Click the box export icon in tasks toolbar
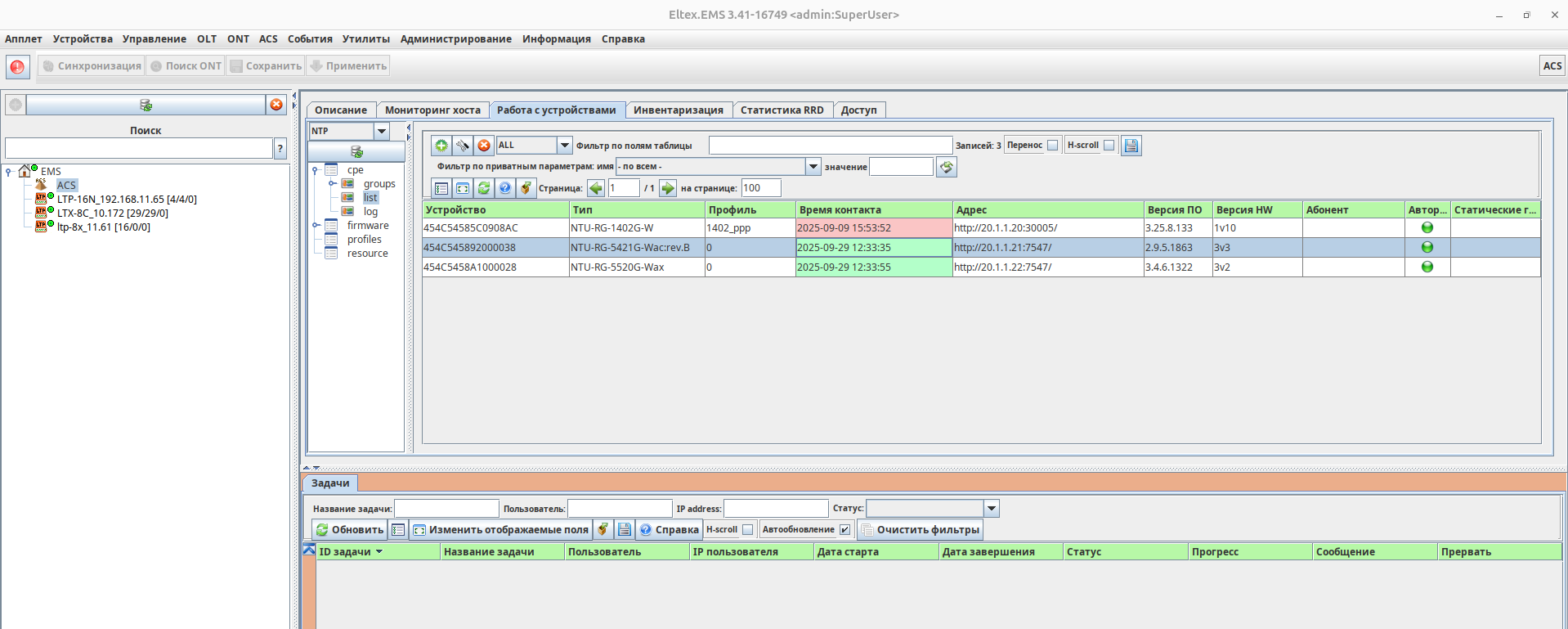The width and height of the screenshot is (1568, 629). point(603,530)
